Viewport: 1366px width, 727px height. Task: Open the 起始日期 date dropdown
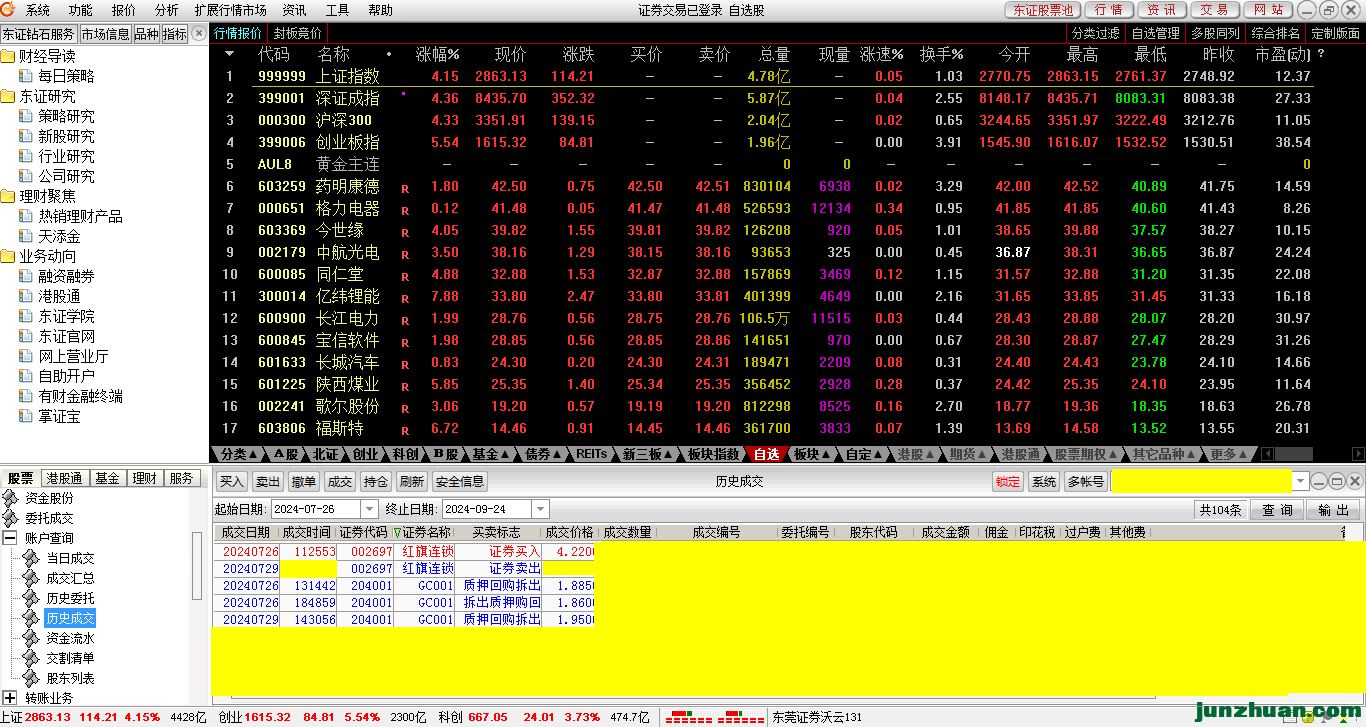point(368,510)
